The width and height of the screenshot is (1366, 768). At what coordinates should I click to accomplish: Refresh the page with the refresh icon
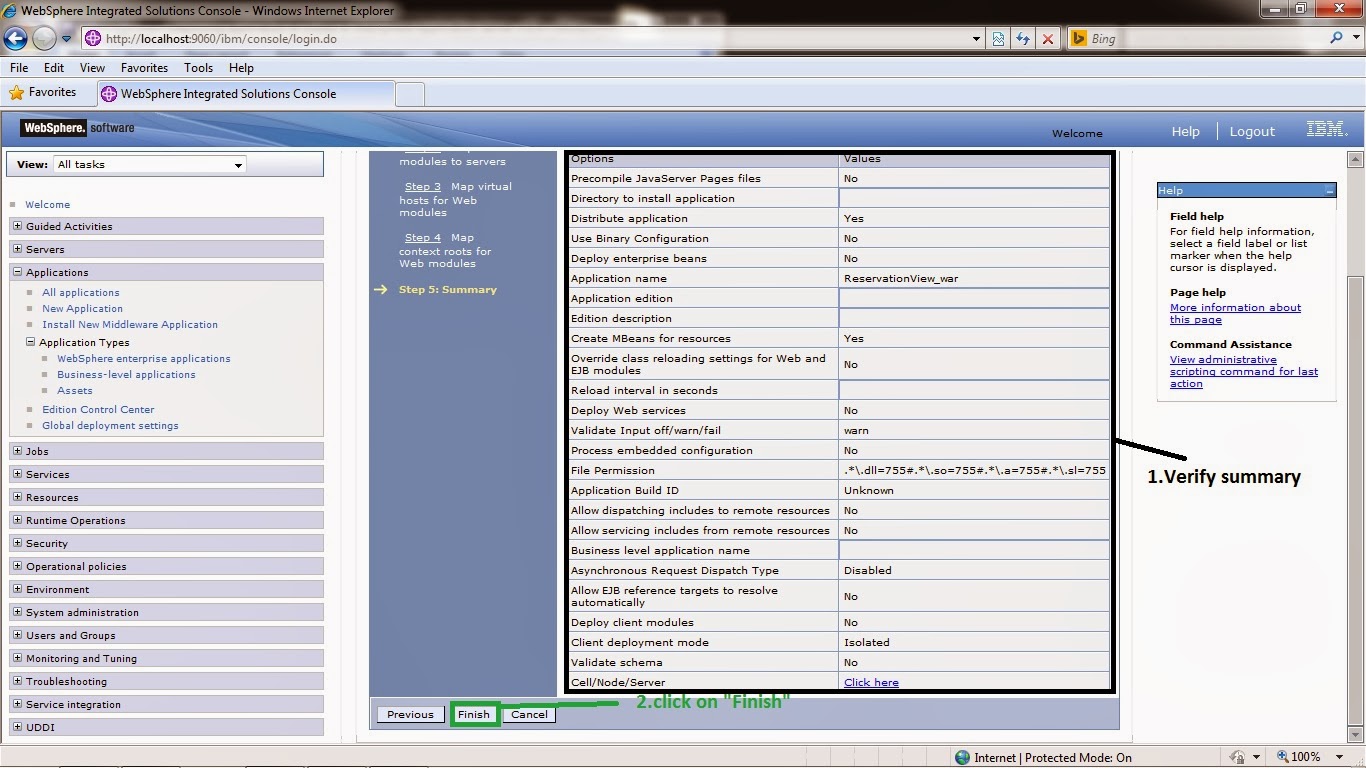coord(1023,38)
